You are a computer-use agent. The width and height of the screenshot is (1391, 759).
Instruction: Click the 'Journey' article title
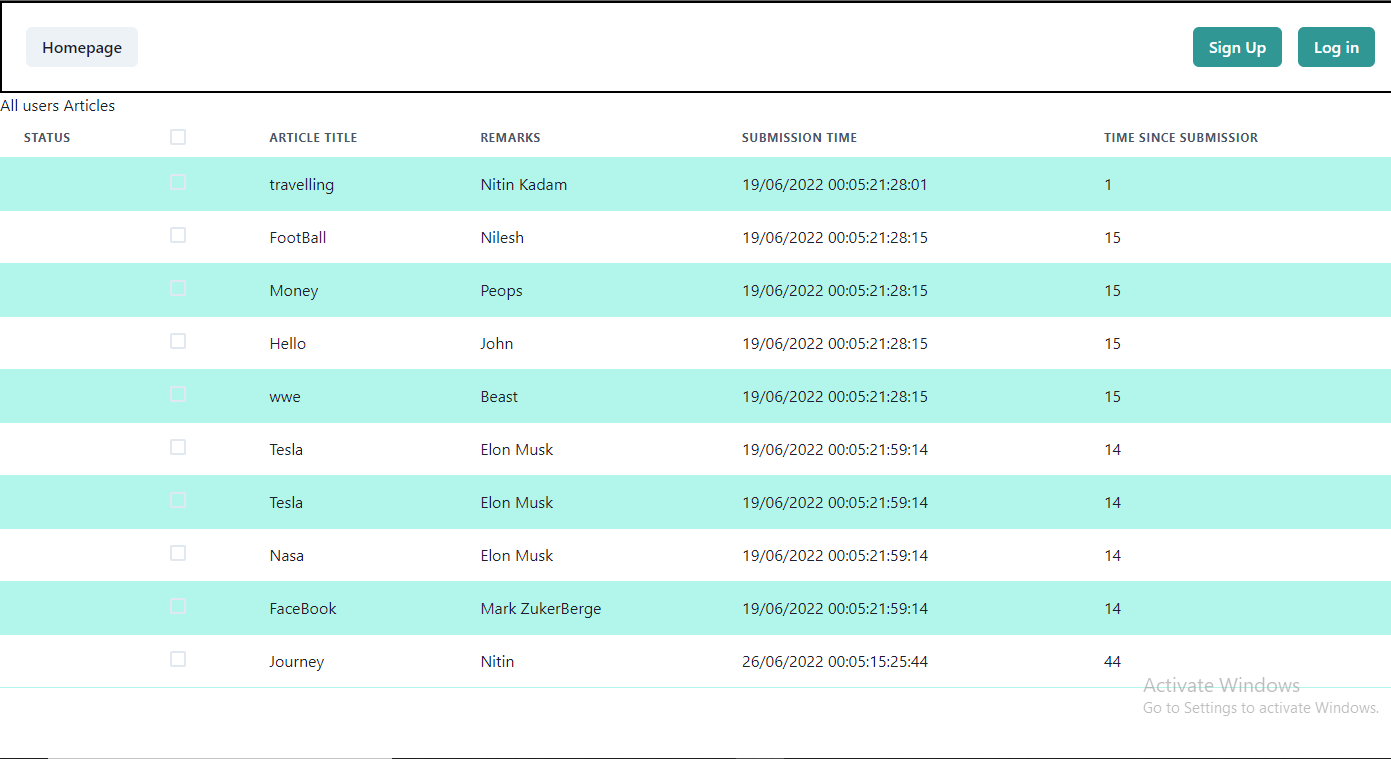(297, 662)
